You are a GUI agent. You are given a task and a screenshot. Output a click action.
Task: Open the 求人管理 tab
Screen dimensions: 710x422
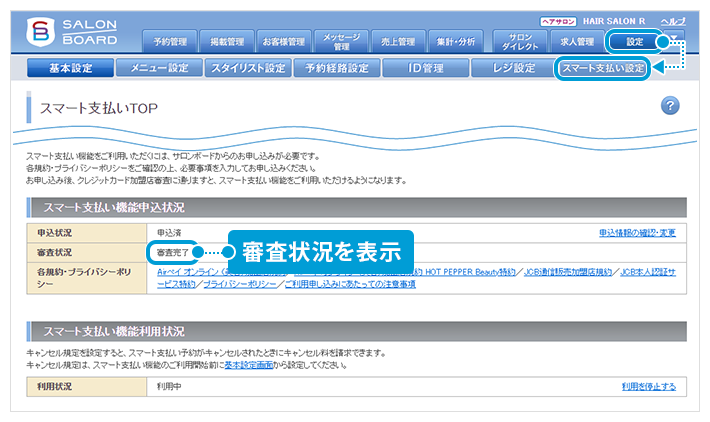click(577, 42)
